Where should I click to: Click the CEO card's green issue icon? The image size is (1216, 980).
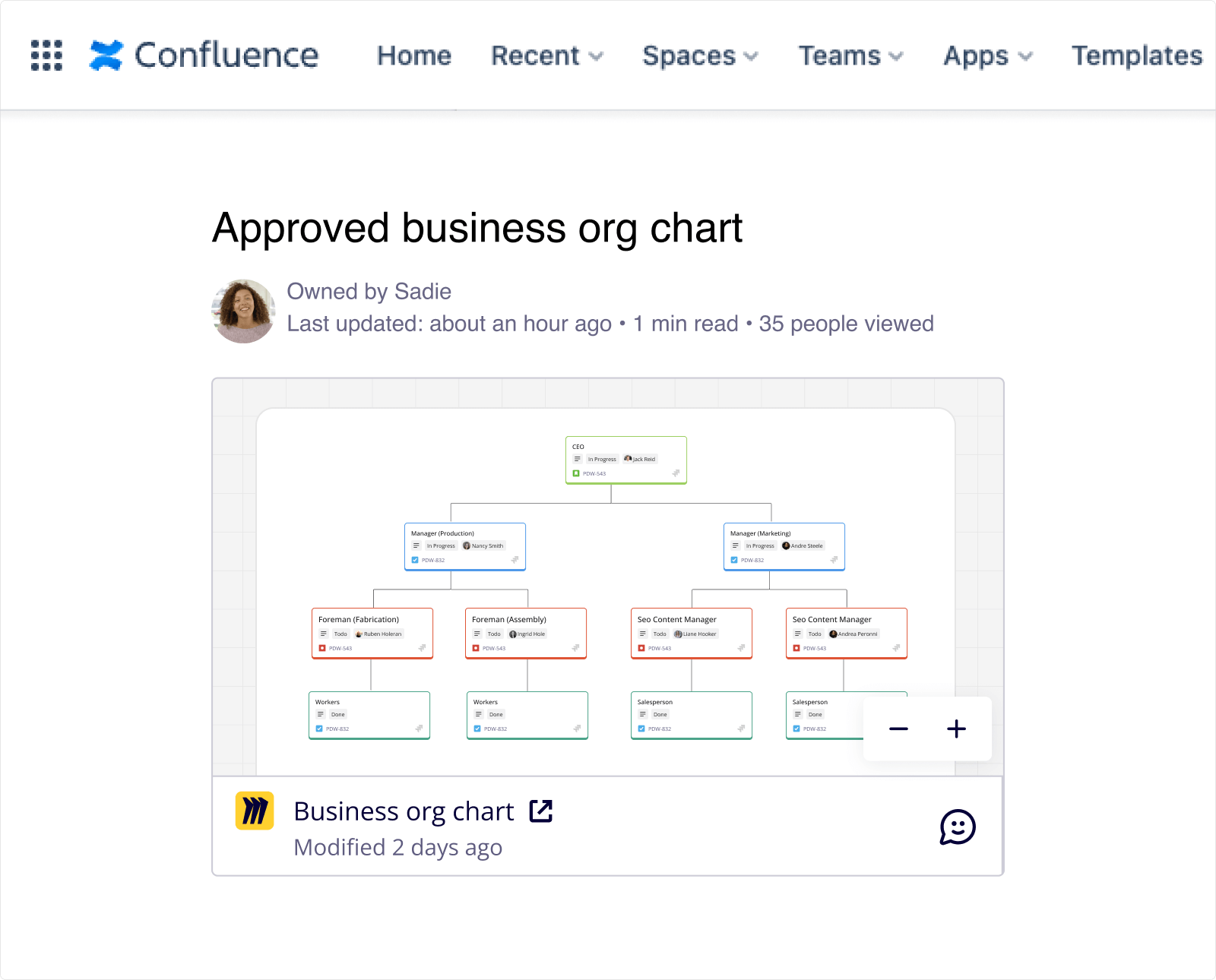coord(576,473)
